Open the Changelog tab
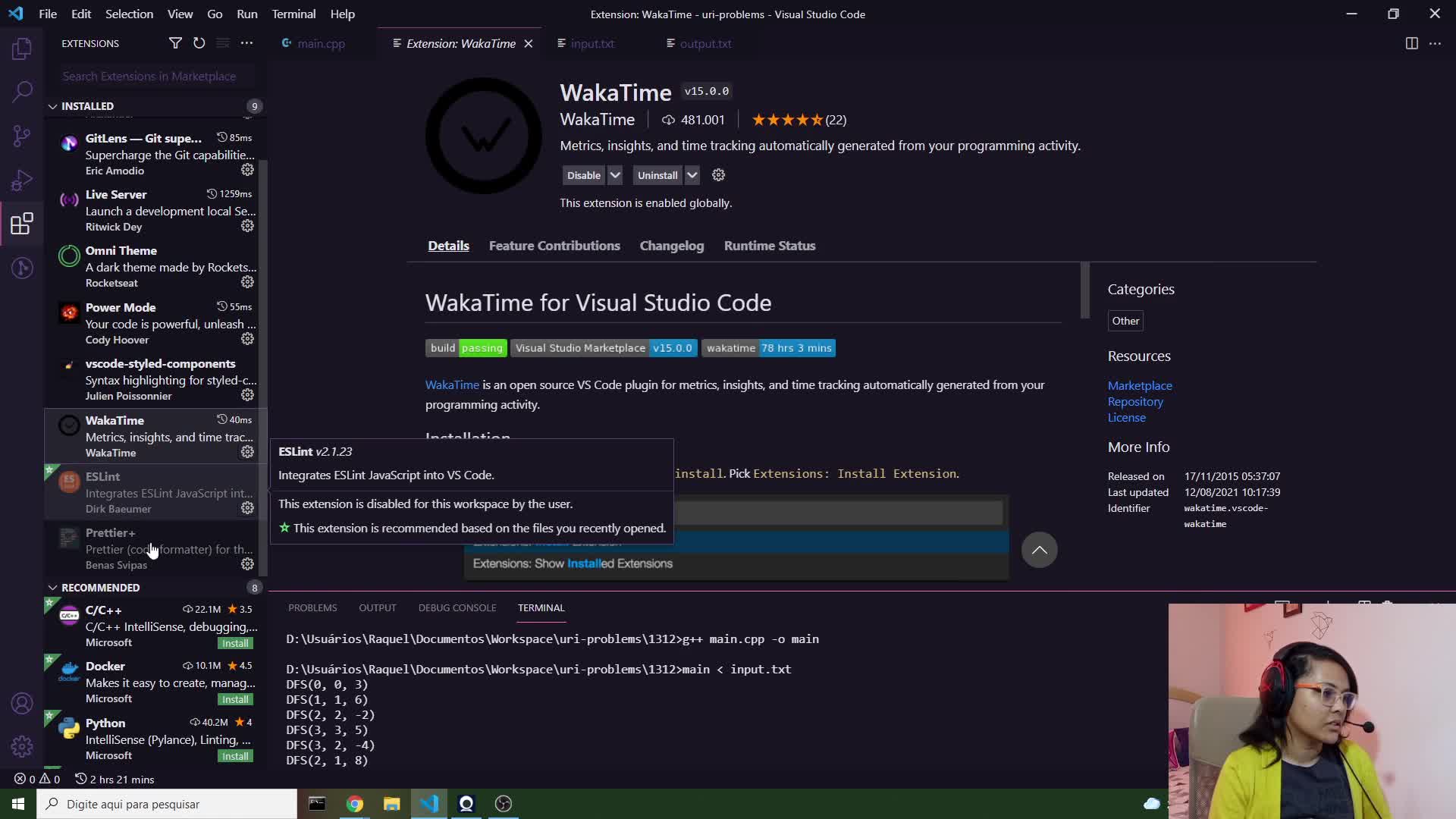1456x819 pixels. (672, 246)
